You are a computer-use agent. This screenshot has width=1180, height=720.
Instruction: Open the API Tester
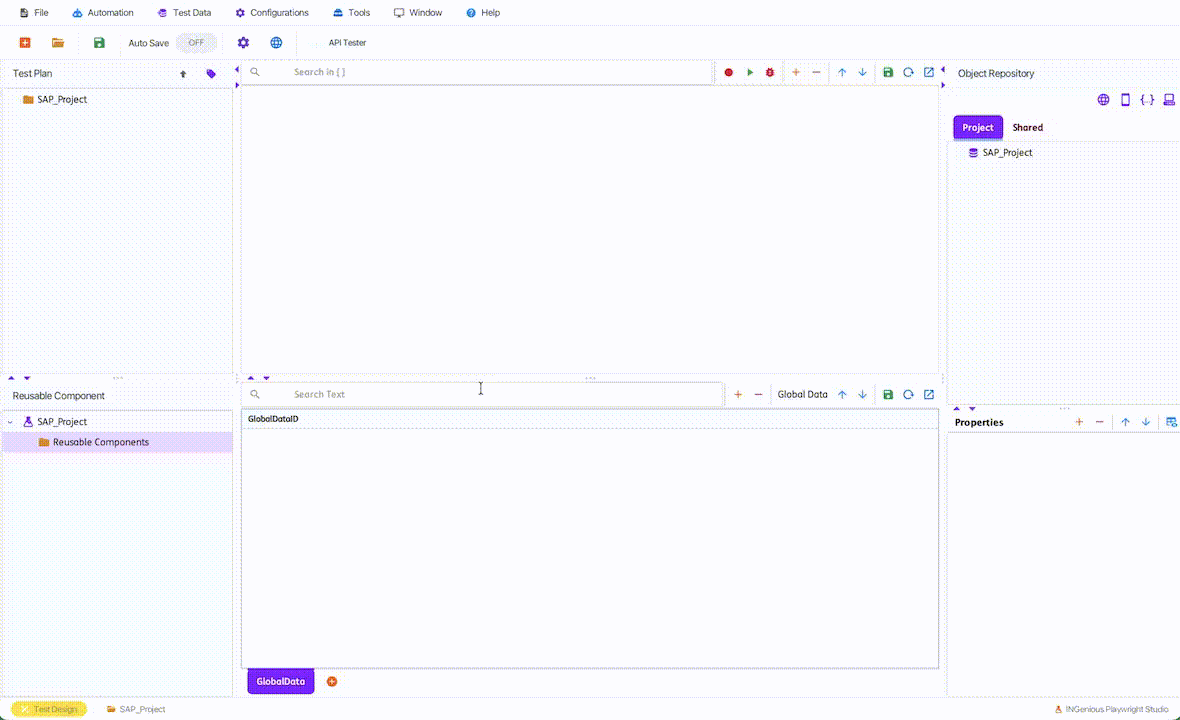click(x=347, y=43)
